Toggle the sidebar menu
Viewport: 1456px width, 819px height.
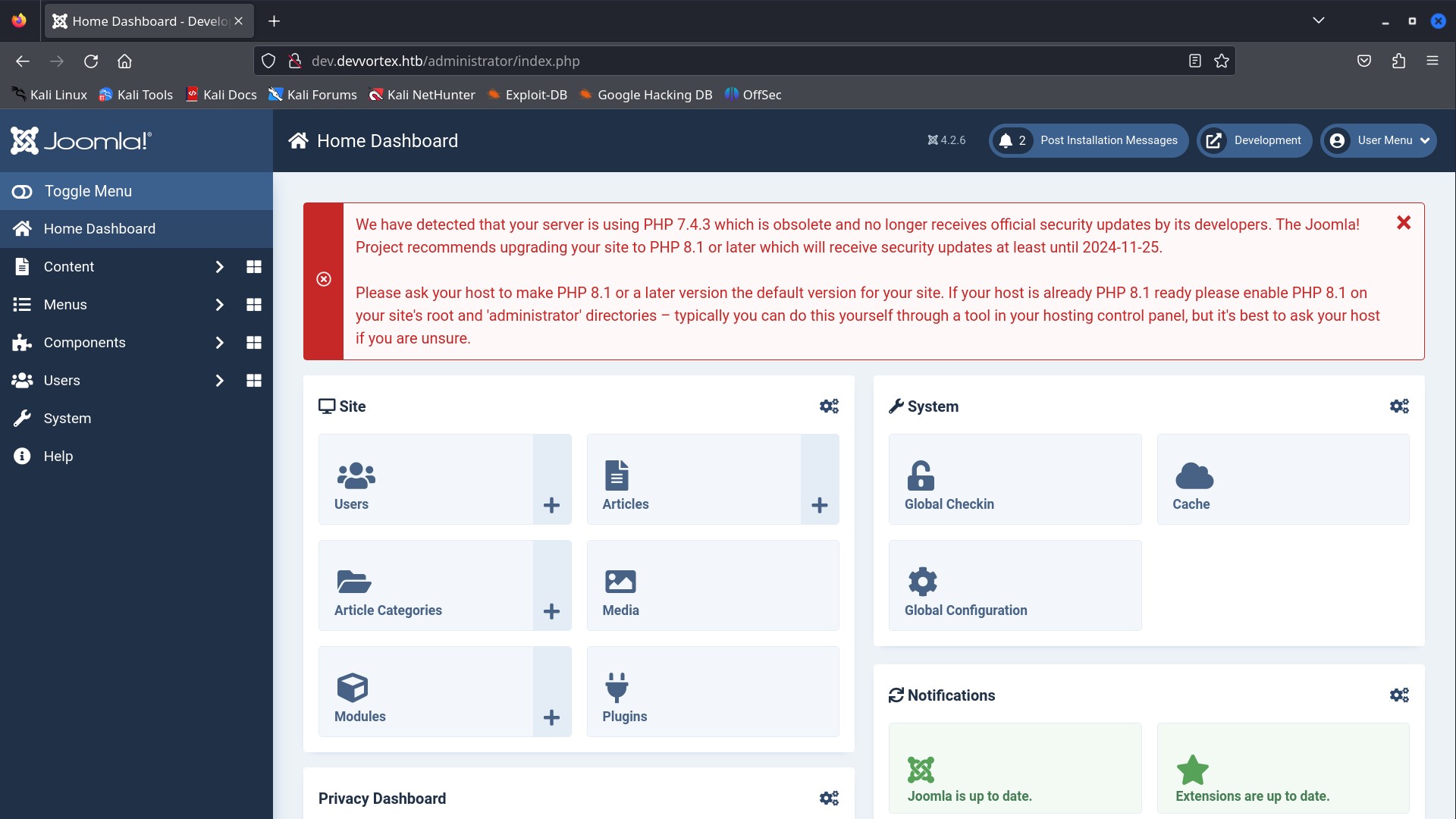click(x=87, y=191)
